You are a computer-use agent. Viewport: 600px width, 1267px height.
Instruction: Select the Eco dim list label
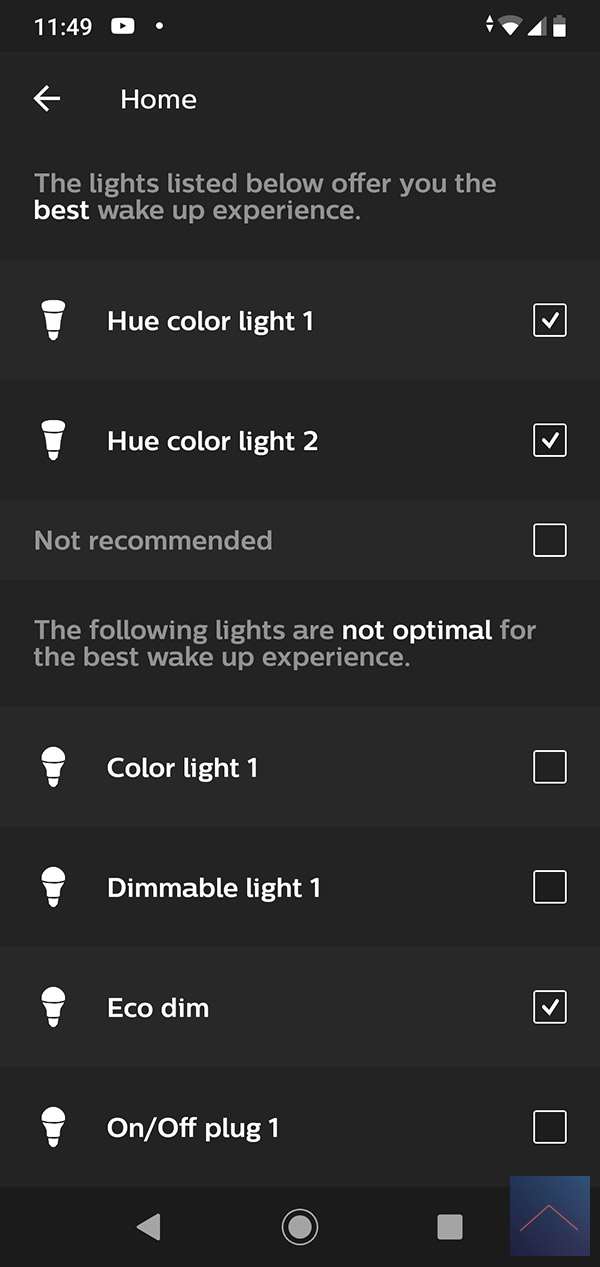point(158,1008)
